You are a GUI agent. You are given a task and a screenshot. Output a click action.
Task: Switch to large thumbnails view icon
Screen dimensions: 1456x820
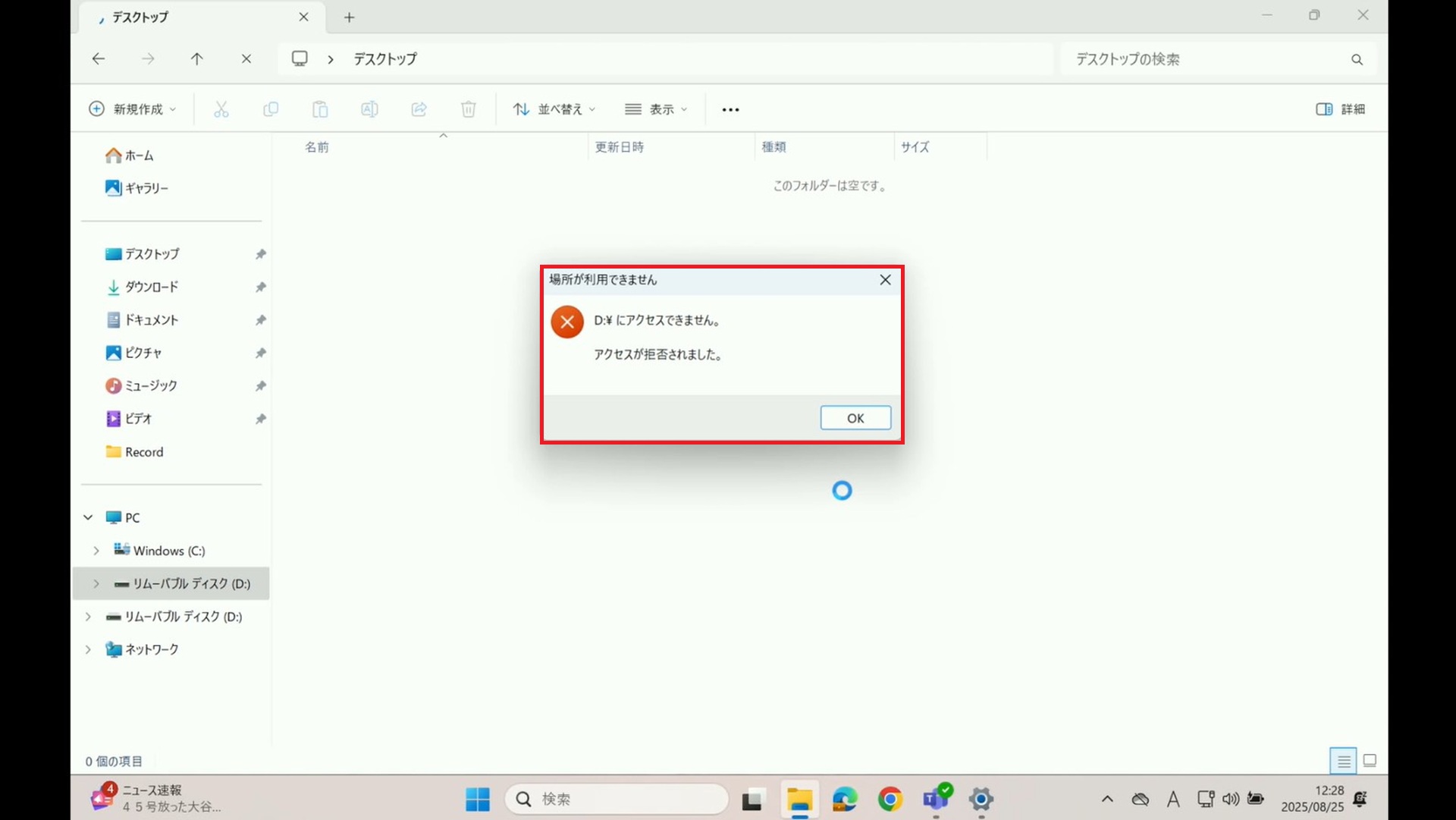click(1370, 760)
